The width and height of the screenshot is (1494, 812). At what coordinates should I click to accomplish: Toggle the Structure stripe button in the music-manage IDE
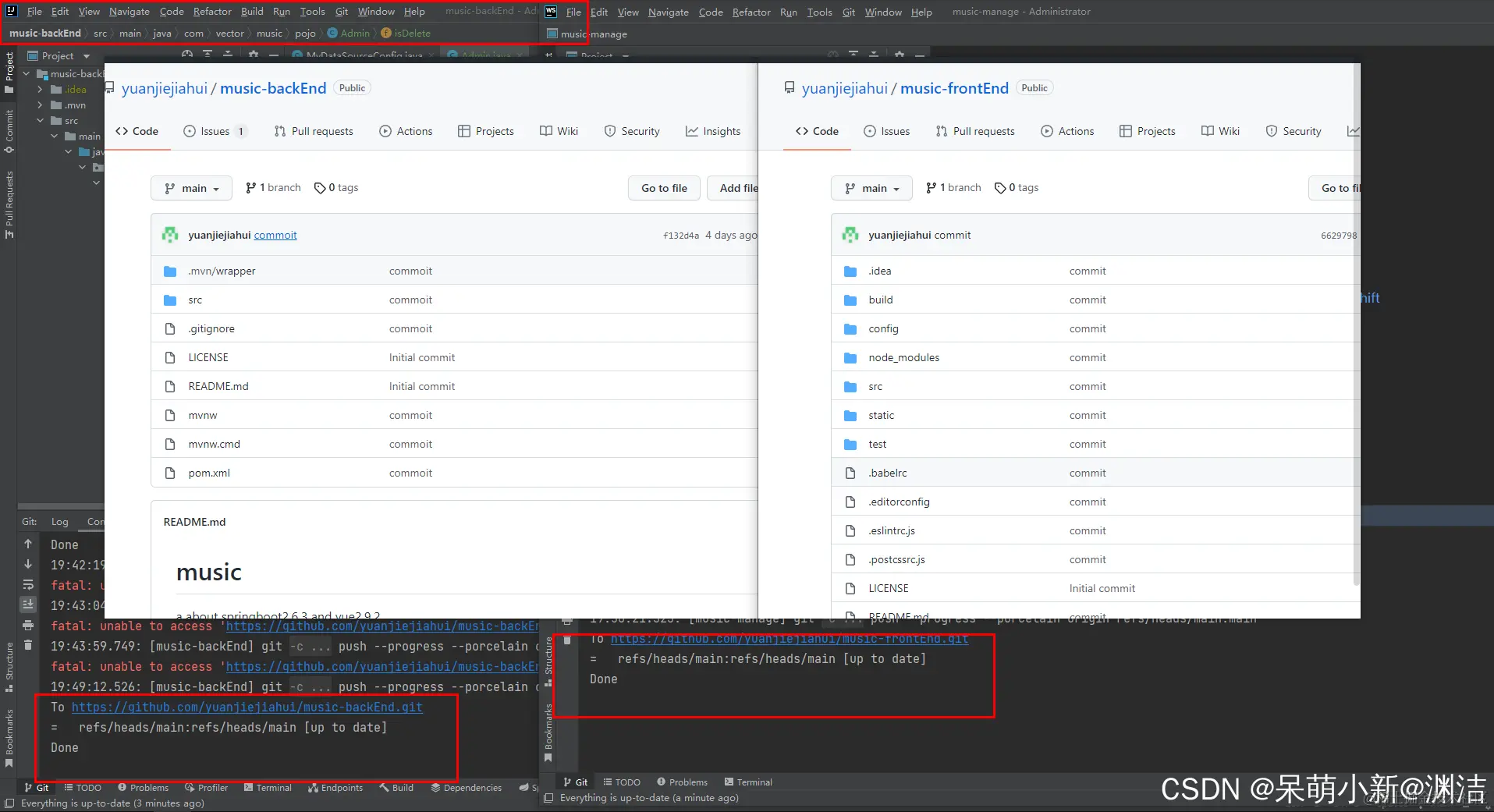548,661
